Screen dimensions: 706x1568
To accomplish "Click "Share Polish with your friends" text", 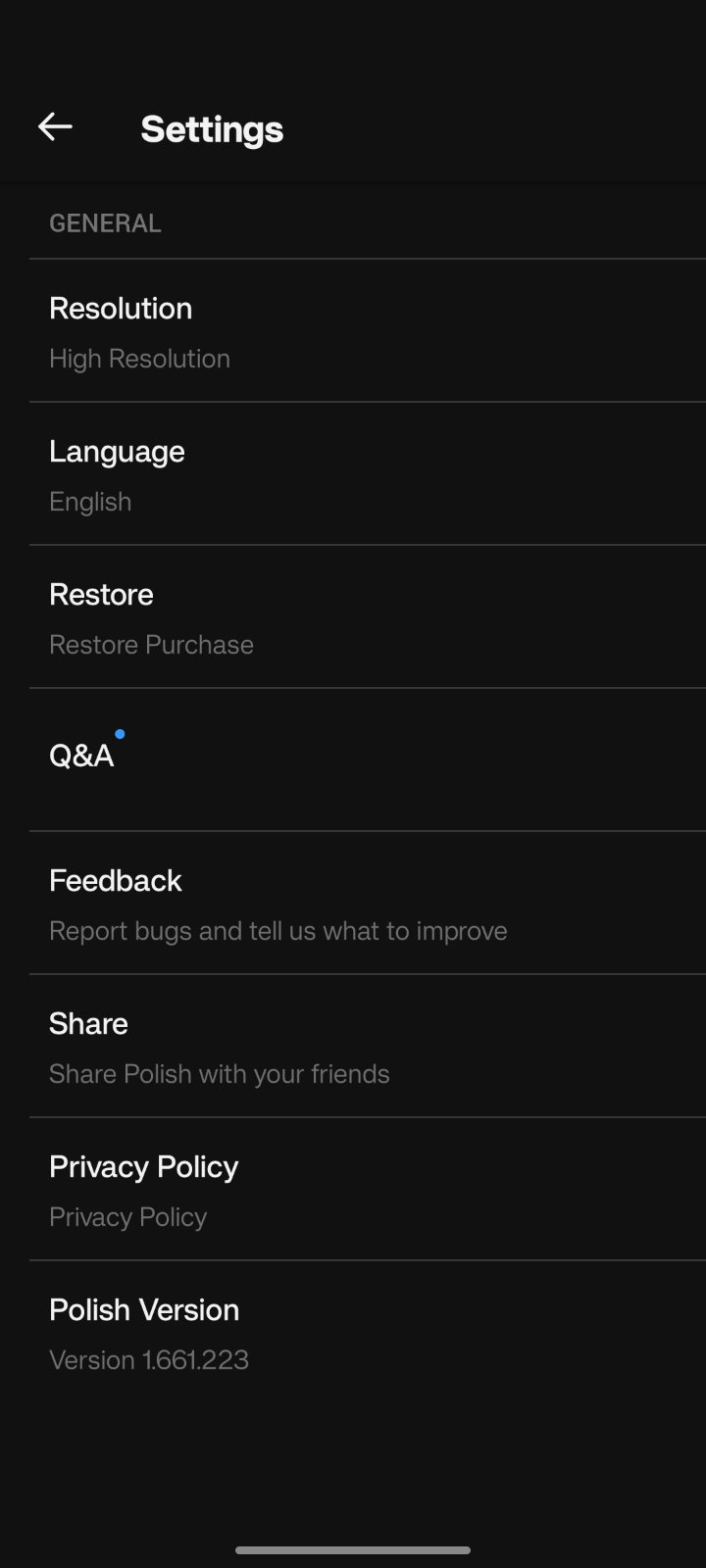I will point(220,1074).
